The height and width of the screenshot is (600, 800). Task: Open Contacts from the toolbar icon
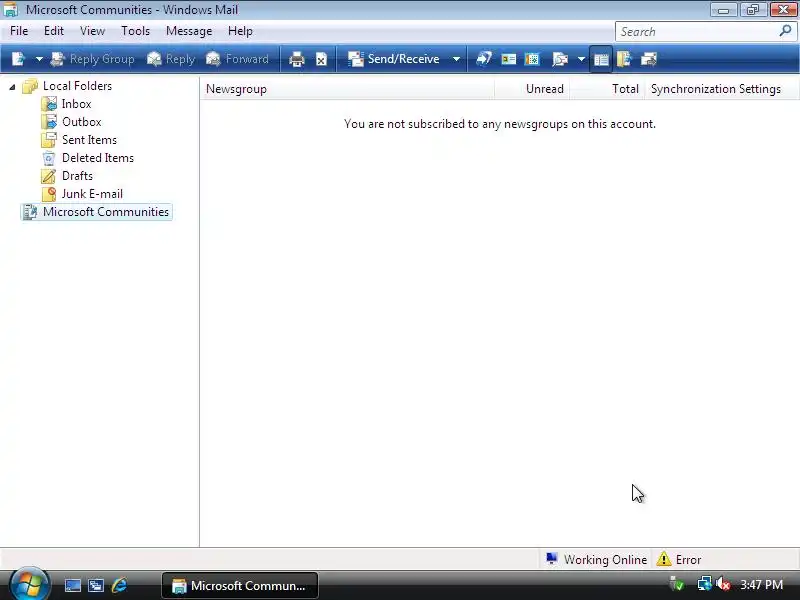[509, 59]
